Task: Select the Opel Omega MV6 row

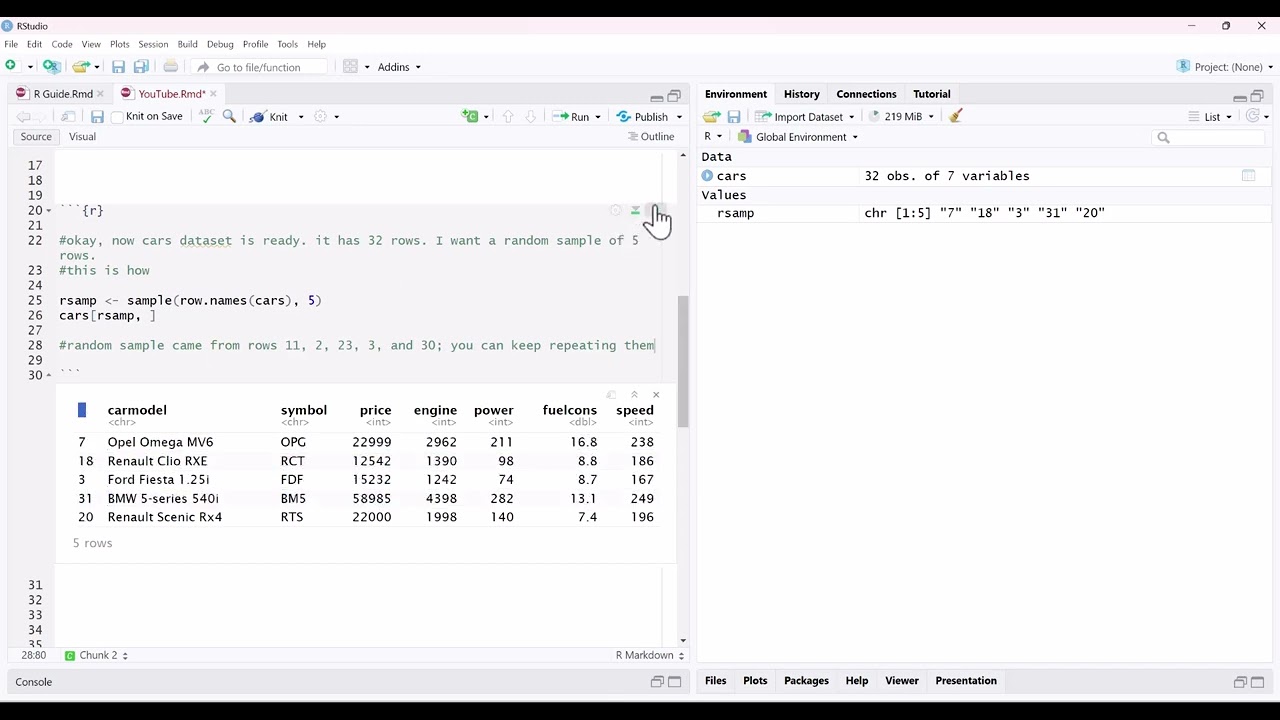Action: point(366,442)
